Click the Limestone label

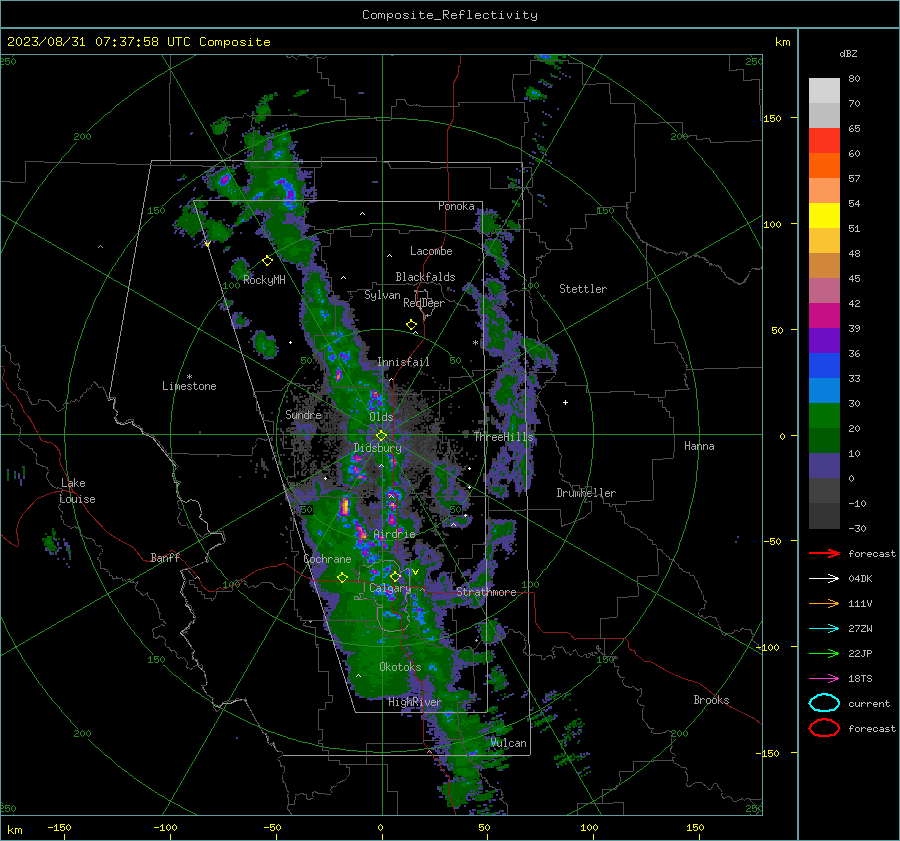tap(189, 386)
